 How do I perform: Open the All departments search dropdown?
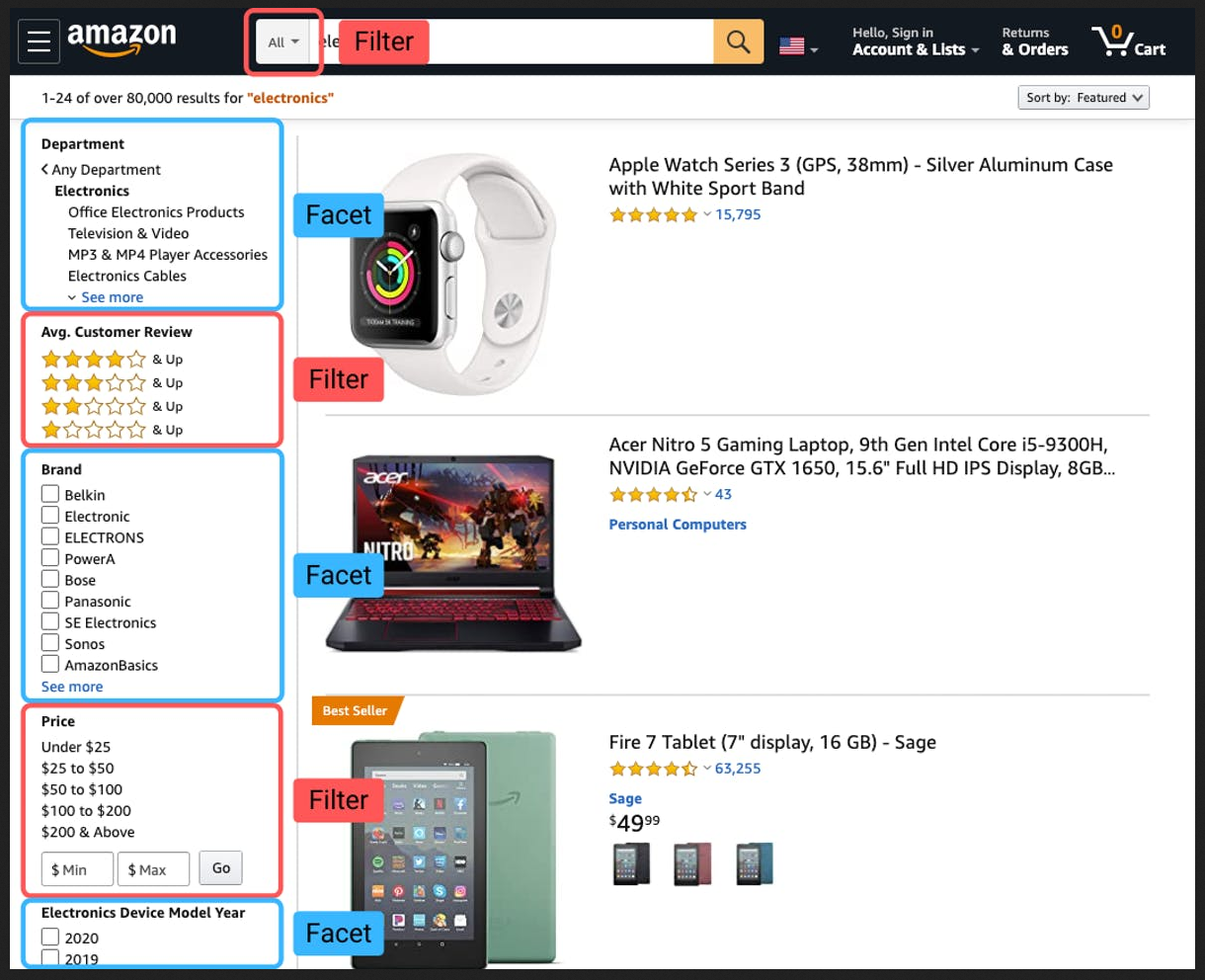tap(283, 42)
